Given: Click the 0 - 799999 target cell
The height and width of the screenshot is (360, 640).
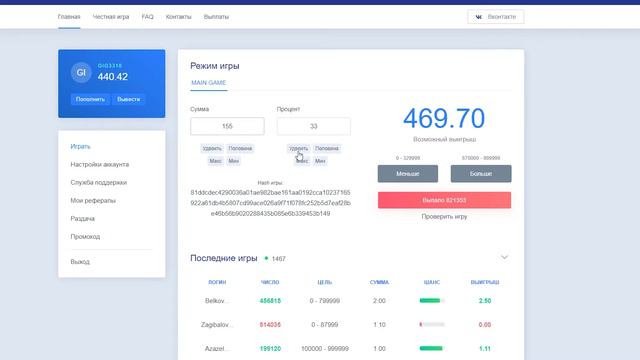Looking at the screenshot, I should (325, 301).
